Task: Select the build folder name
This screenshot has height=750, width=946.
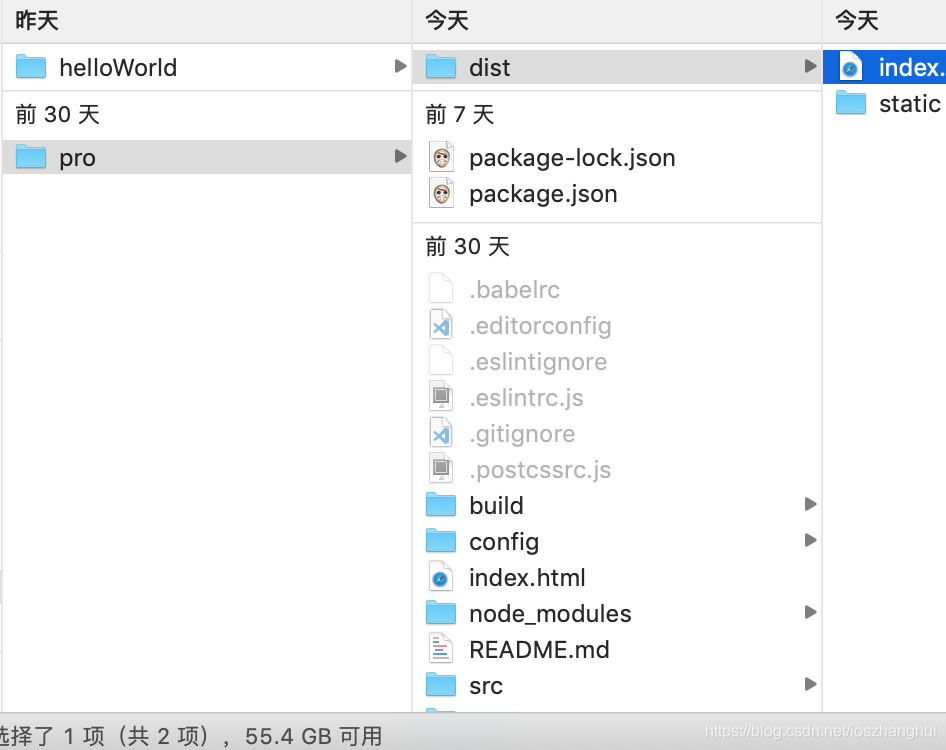Action: [x=496, y=506]
